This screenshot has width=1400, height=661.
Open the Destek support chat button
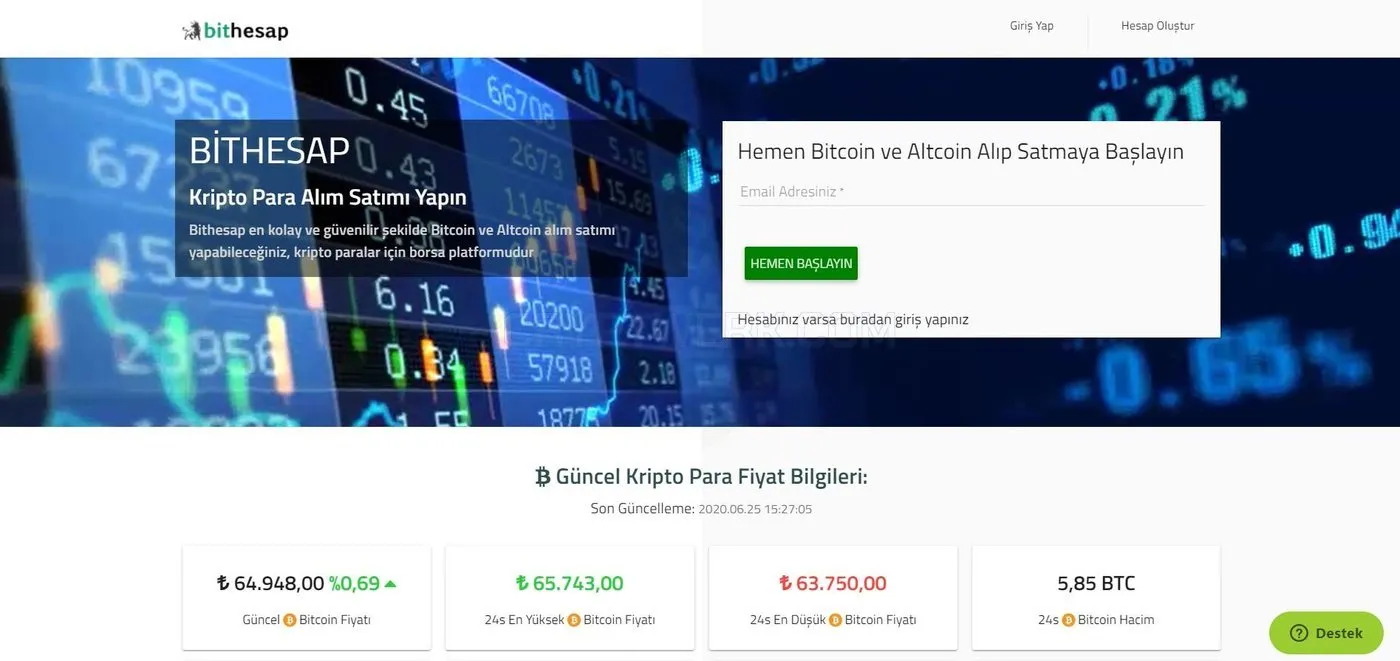click(1326, 633)
